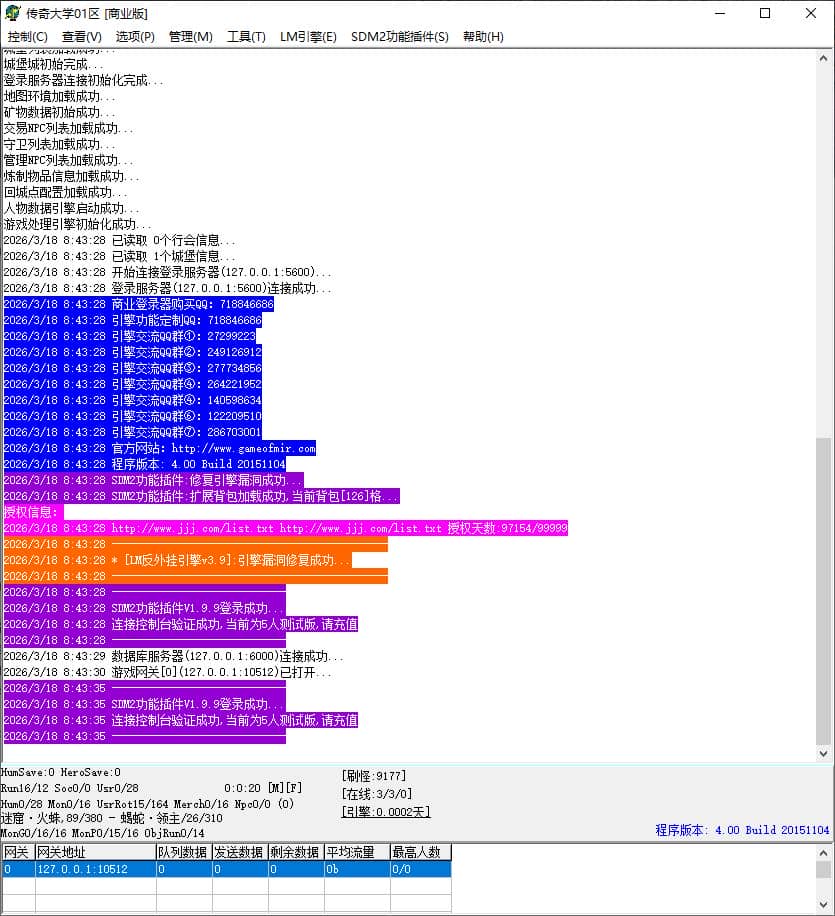Click 管理NPC列表加载成功 log line
Viewport: 835px width, 916px height.
point(68,160)
